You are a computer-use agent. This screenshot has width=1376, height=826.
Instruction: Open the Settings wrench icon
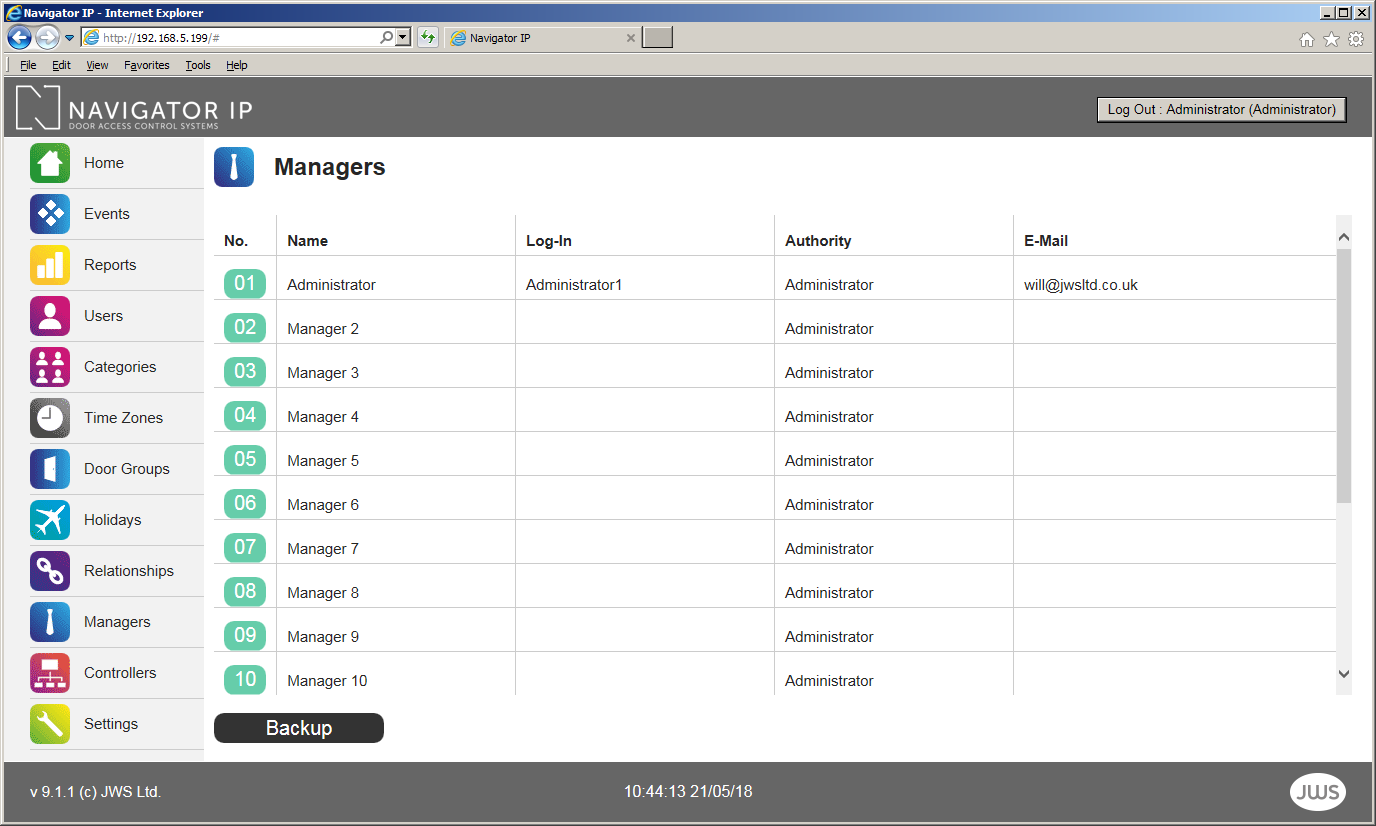coord(50,724)
